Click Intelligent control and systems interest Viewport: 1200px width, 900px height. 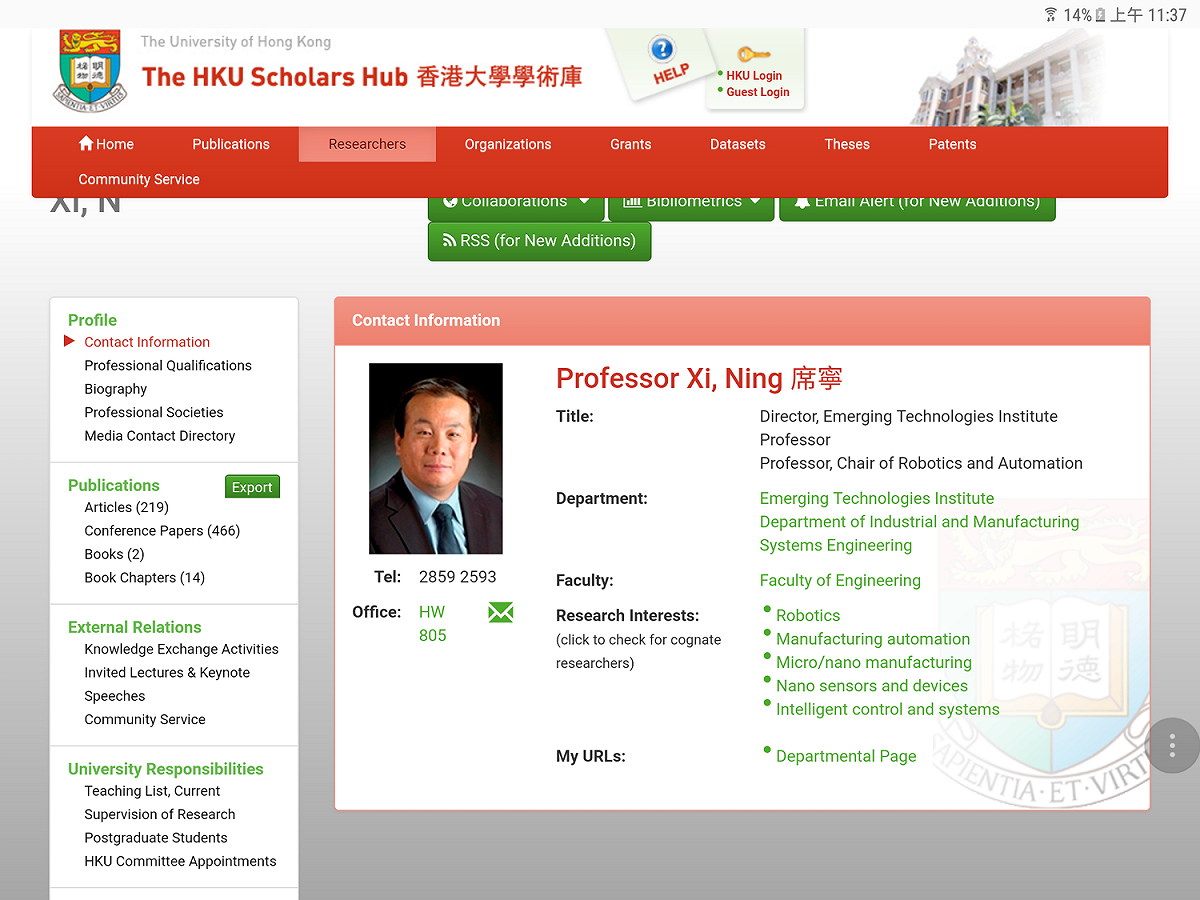(x=888, y=709)
